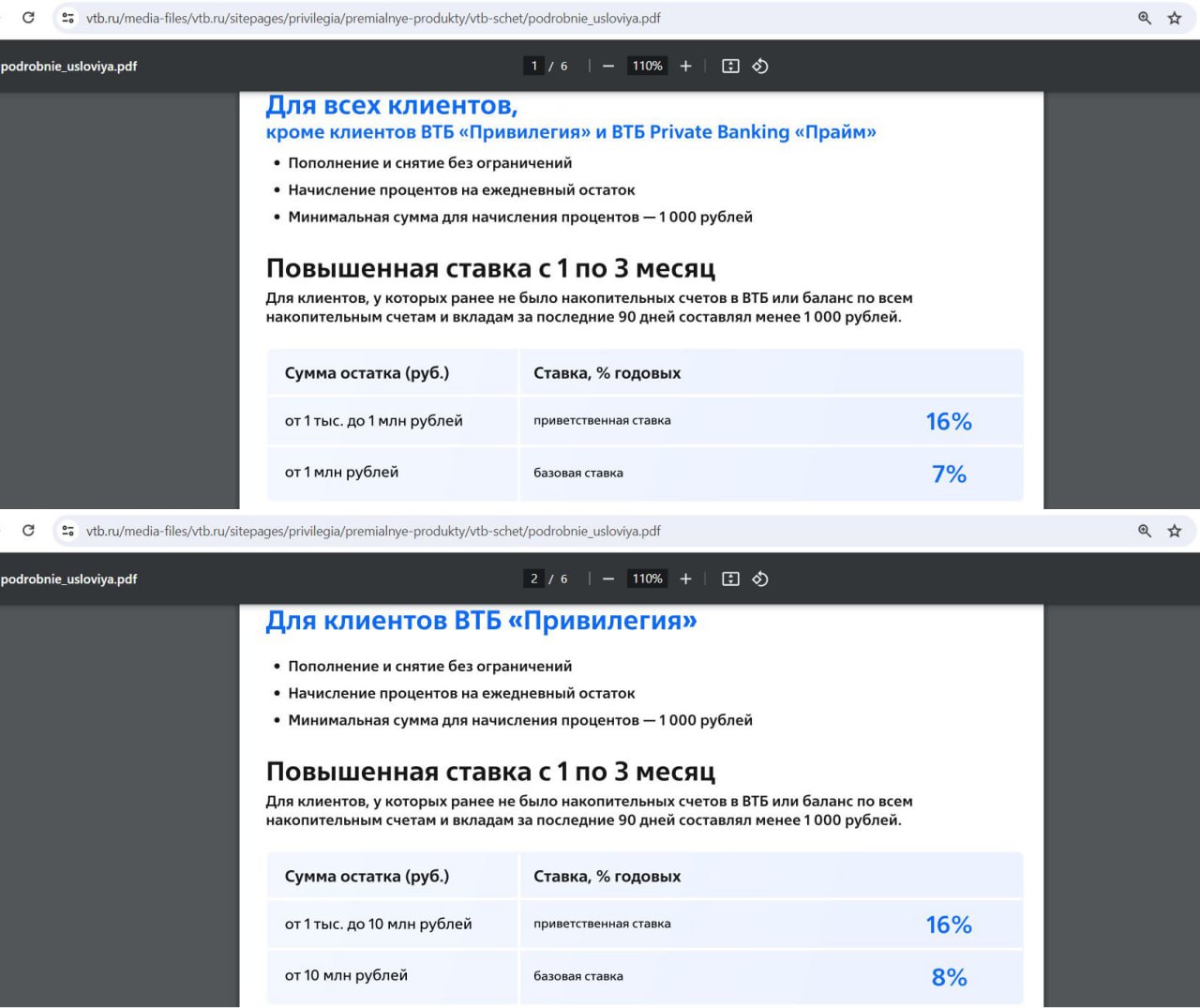Click 110% zoom field in bottom viewer
Image resolution: width=1200 pixels, height=1008 pixels.
[647, 579]
